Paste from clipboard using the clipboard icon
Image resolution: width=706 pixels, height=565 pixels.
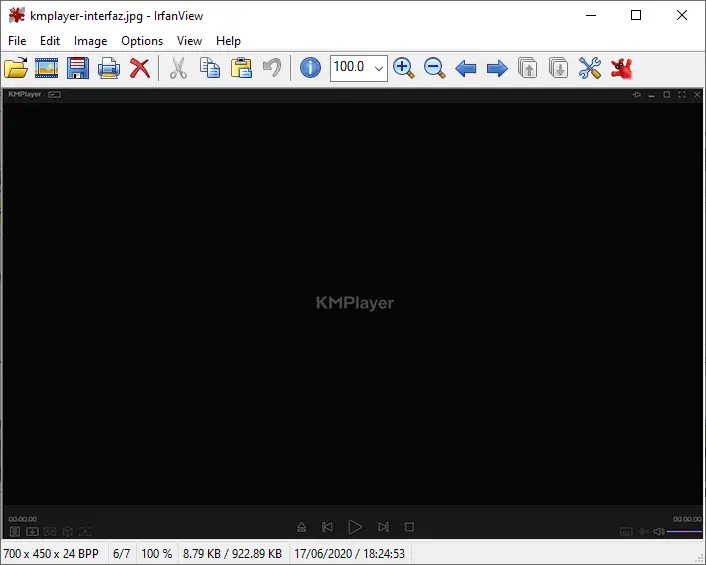[241, 68]
